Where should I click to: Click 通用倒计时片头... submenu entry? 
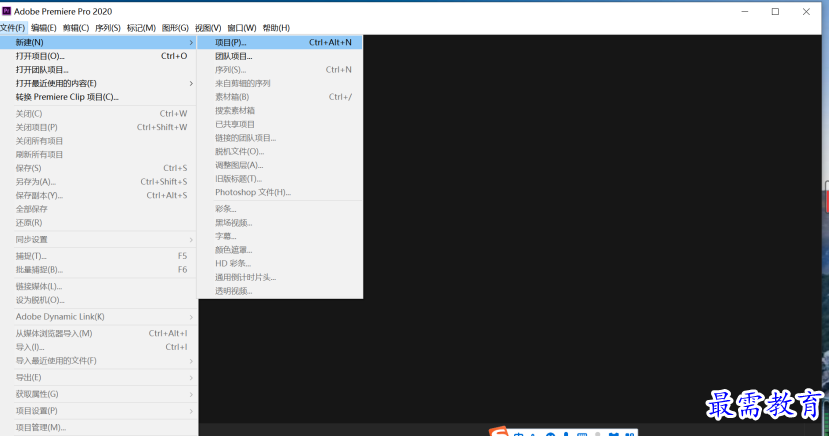click(280, 277)
